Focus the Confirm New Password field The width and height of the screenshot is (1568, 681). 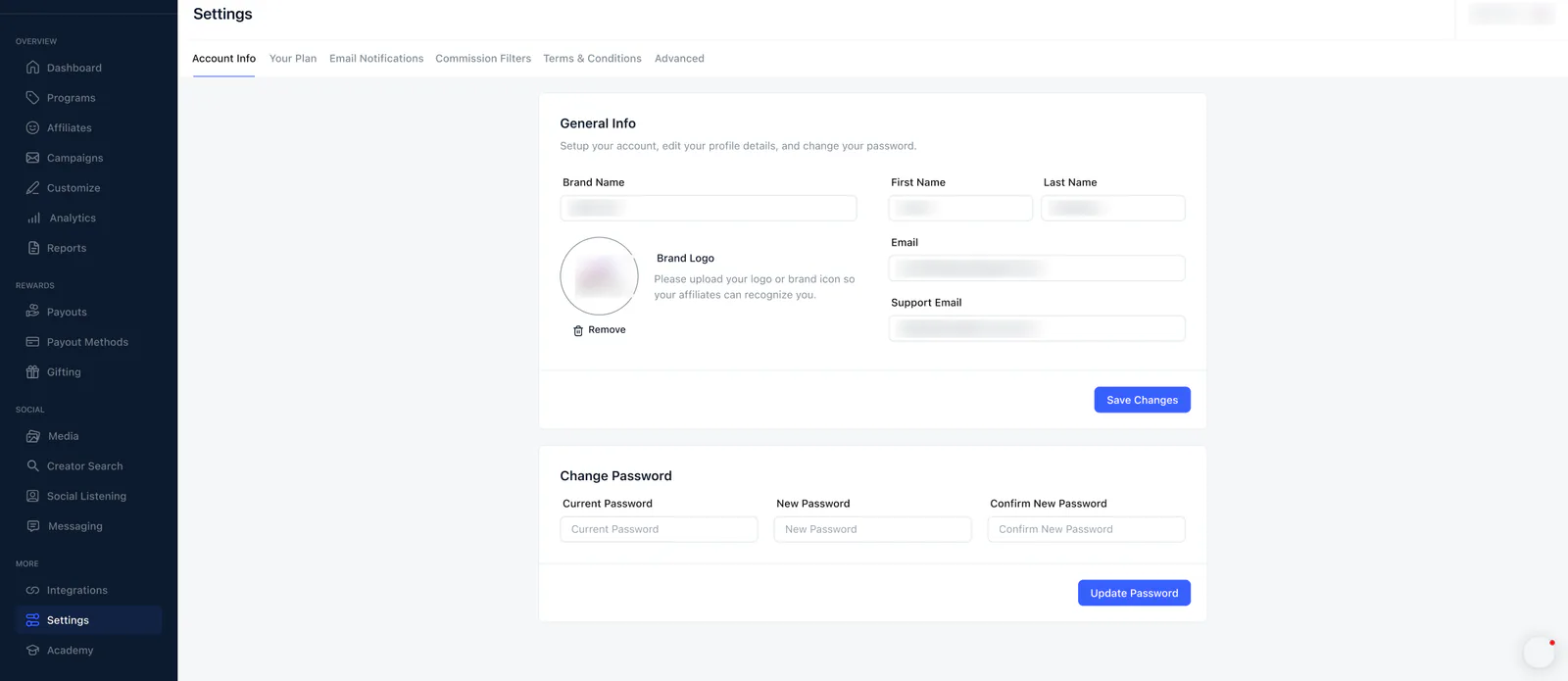pos(1086,529)
